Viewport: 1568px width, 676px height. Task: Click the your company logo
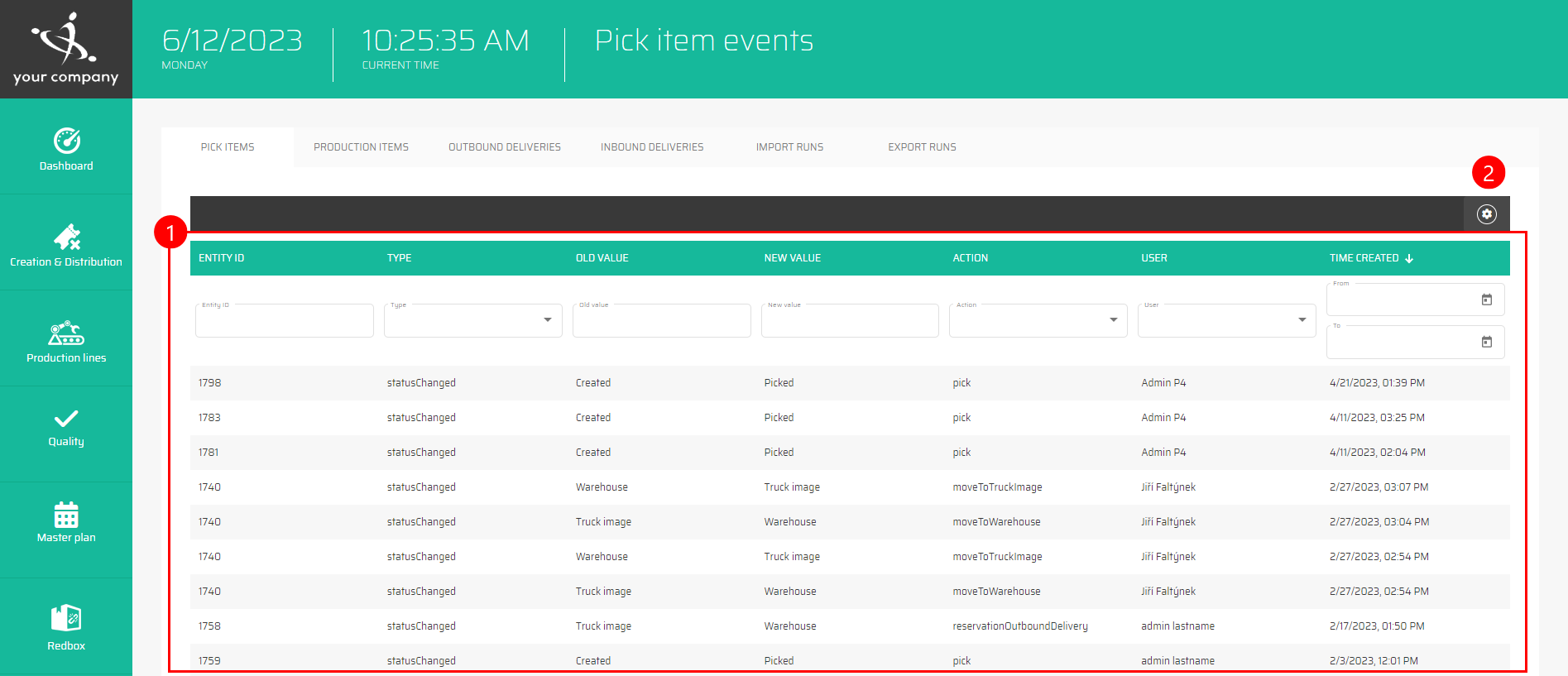[66, 49]
